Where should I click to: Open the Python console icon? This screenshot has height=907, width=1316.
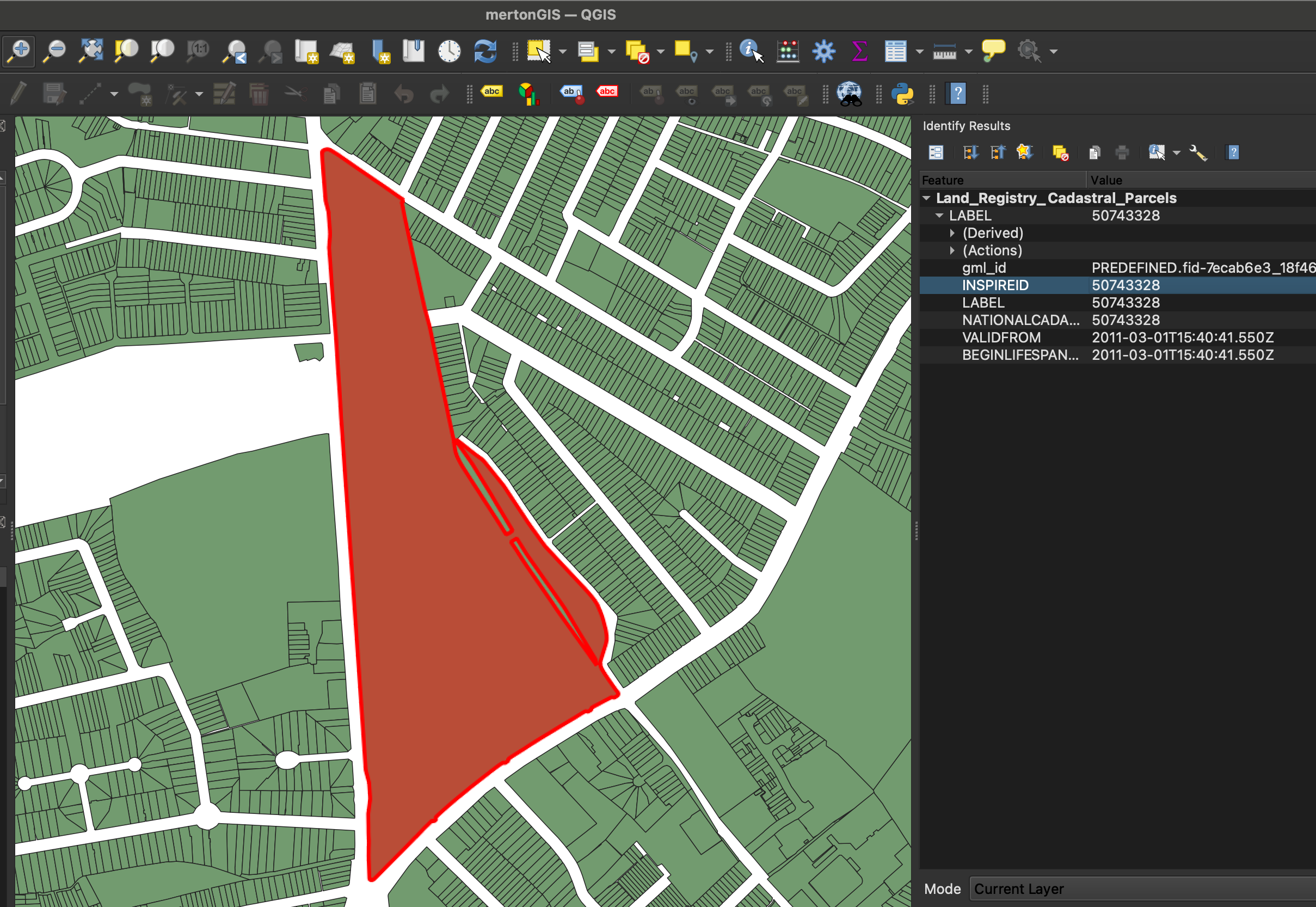pos(902,94)
